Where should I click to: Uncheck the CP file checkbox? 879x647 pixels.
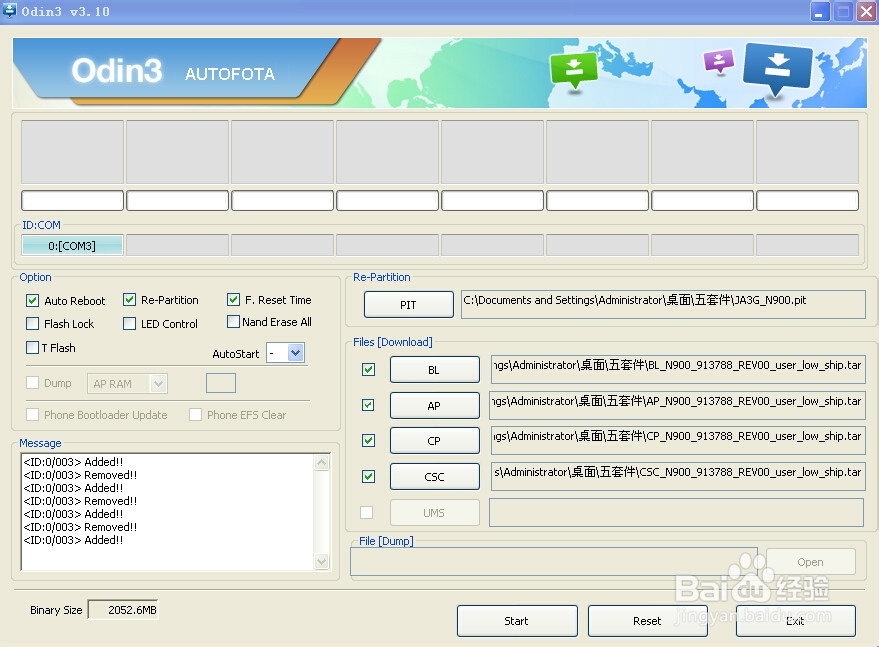pos(368,441)
